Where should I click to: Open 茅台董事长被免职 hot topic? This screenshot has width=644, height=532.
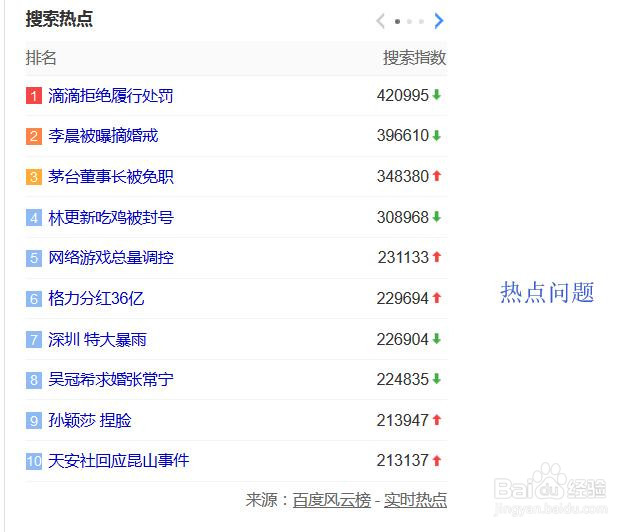[110, 177]
